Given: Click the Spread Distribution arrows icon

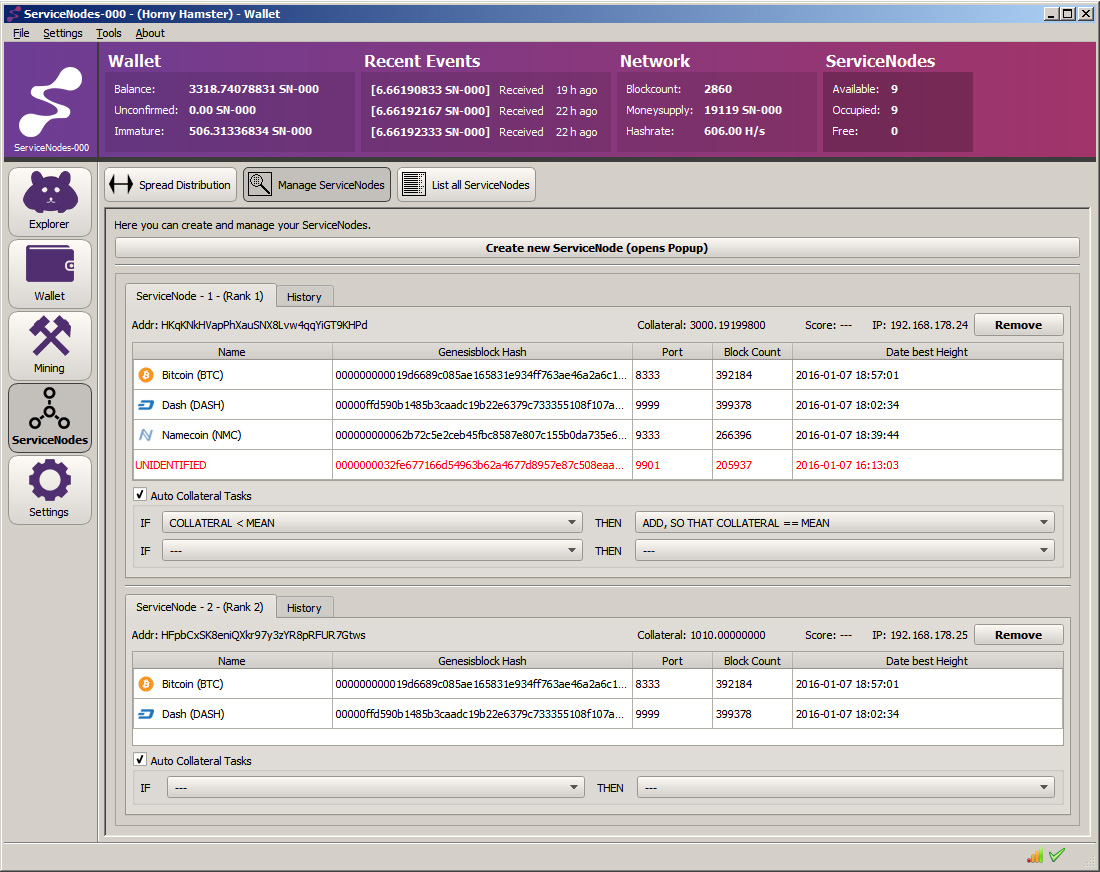Looking at the screenshot, I should click(121, 185).
